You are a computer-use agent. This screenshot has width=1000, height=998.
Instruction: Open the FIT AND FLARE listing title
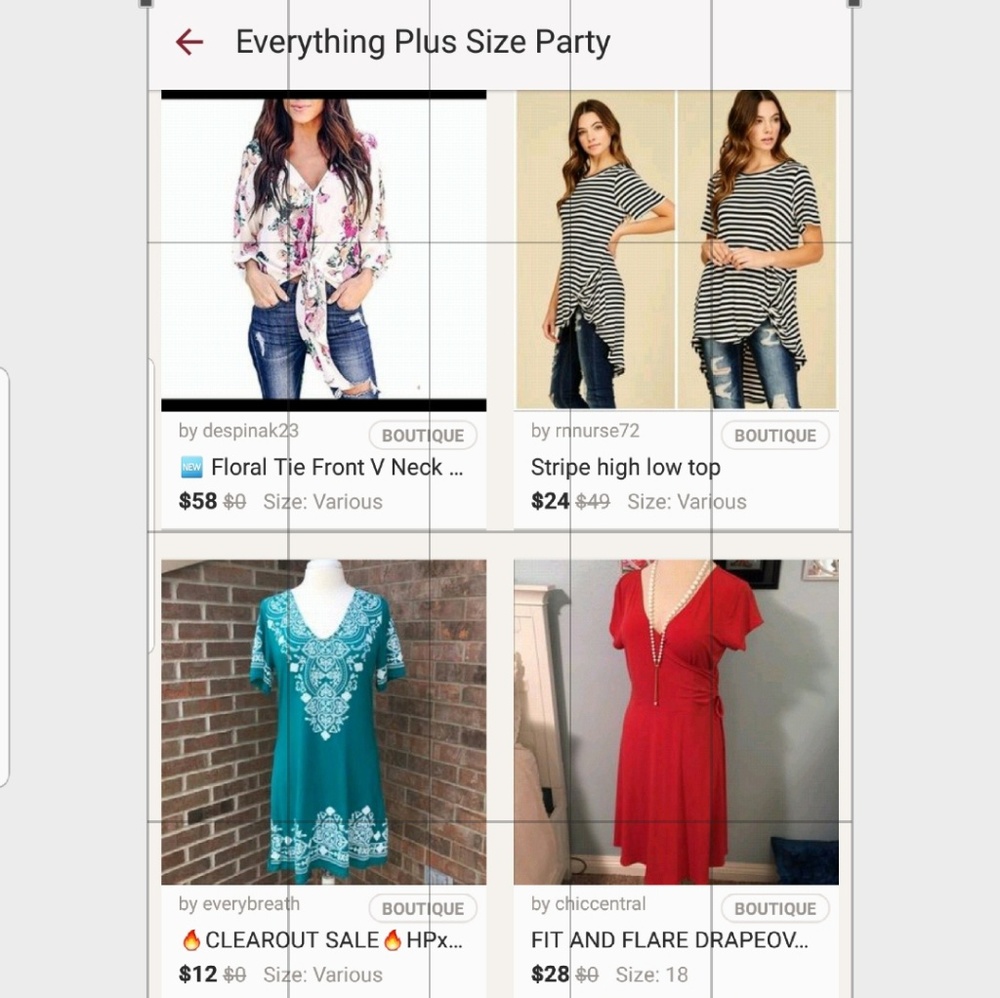coord(669,940)
